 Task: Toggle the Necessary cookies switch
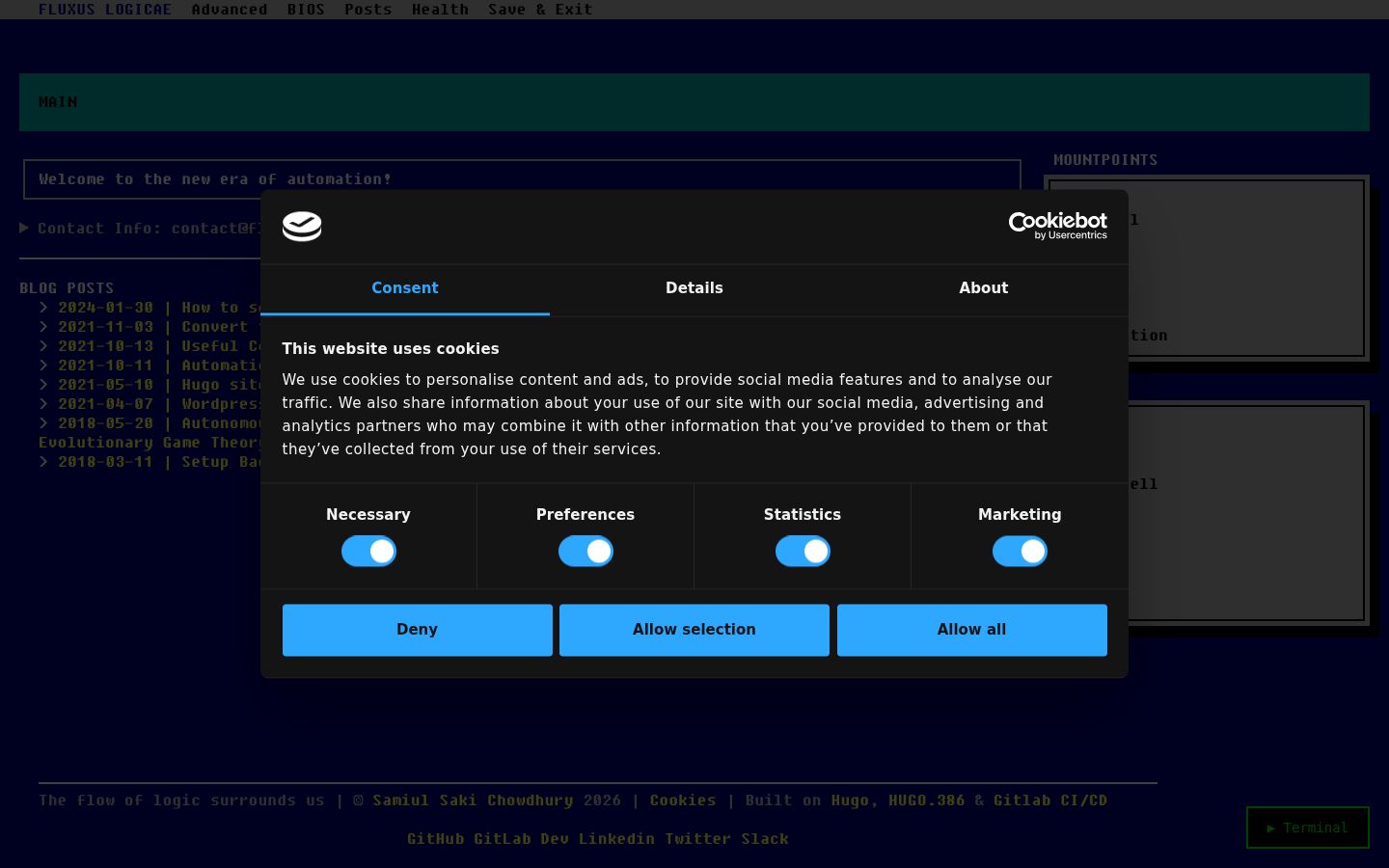click(368, 552)
